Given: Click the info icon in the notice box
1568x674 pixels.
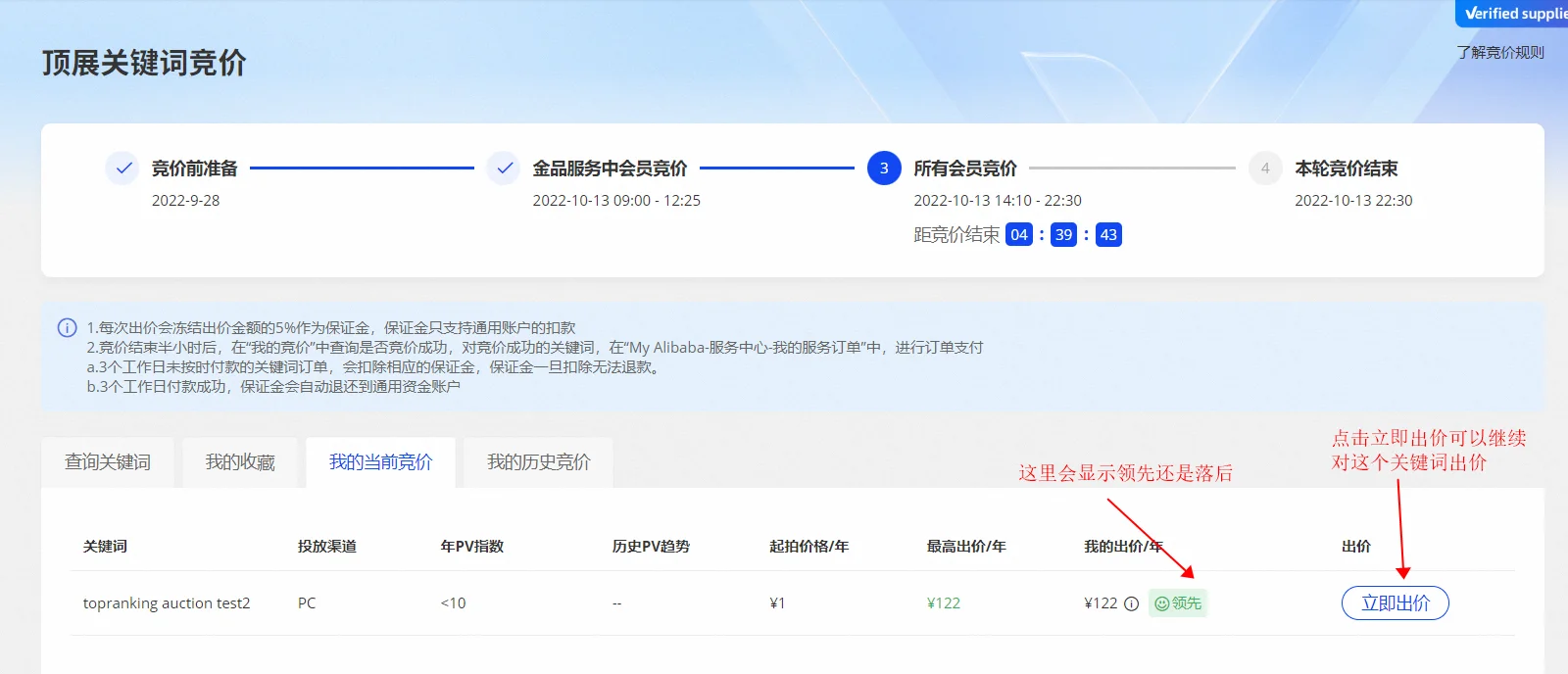Looking at the screenshot, I should (67, 328).
